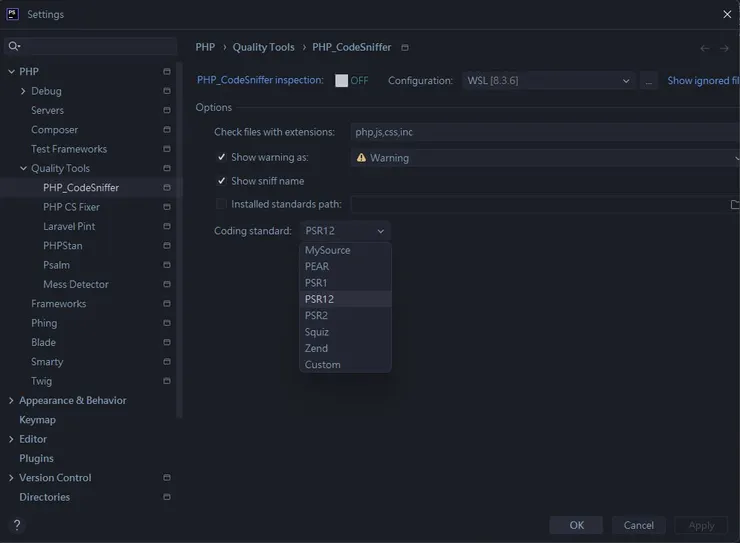Click the project-level icon beside Quality Tools
740x543 pixels.
[x=167, y=168]
